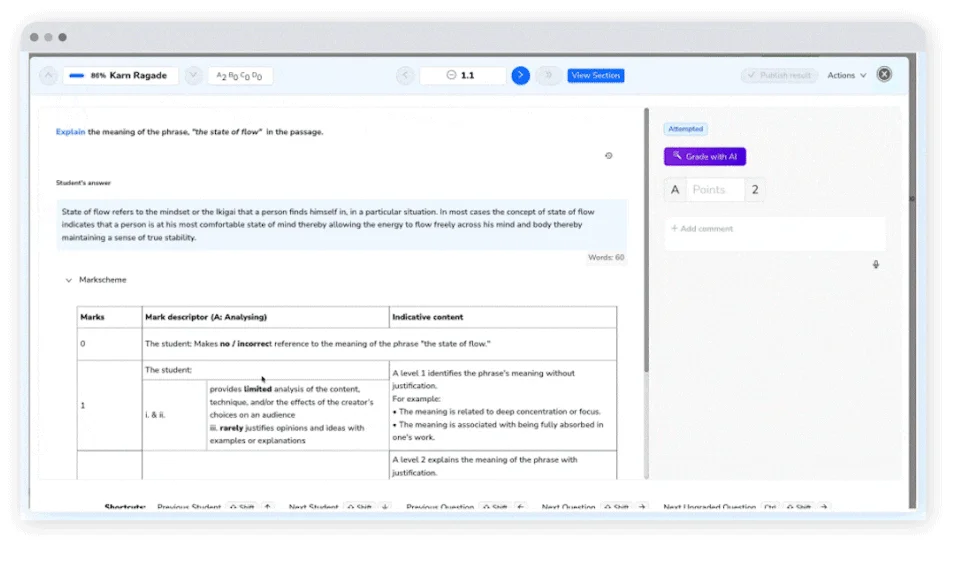Open the Karn Ragade student selector
Screen dimensions: 980x566
pos(121,76)
